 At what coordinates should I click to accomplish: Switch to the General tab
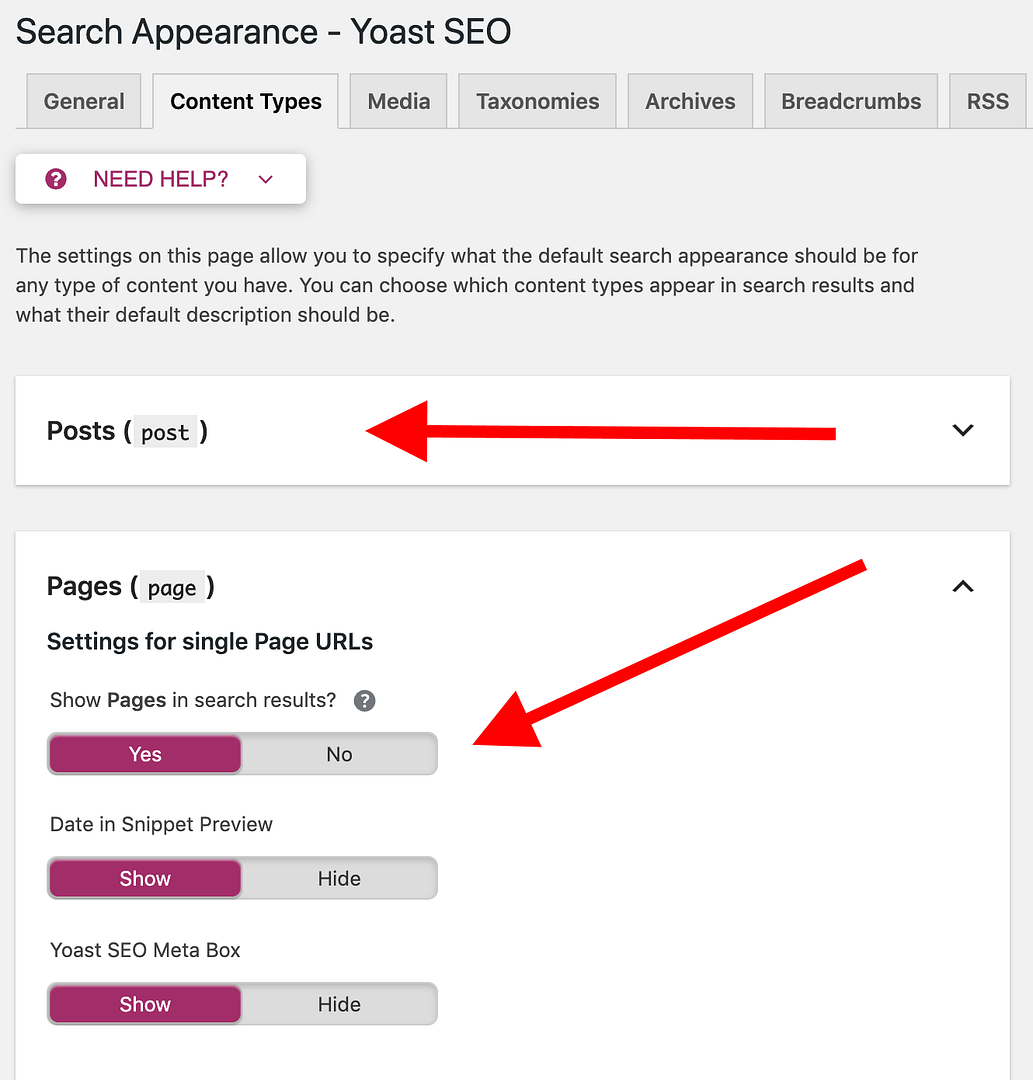(x=84, y=101)
